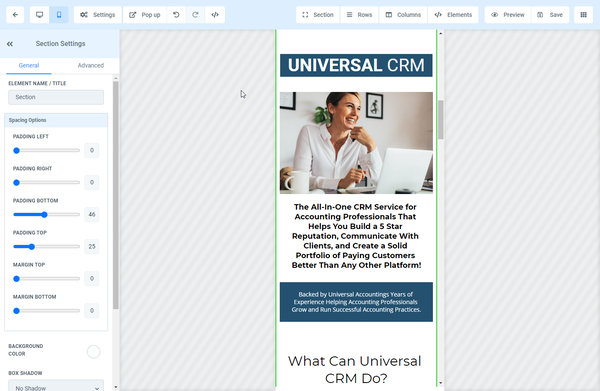Click the Margin Bottom value box

92,311
